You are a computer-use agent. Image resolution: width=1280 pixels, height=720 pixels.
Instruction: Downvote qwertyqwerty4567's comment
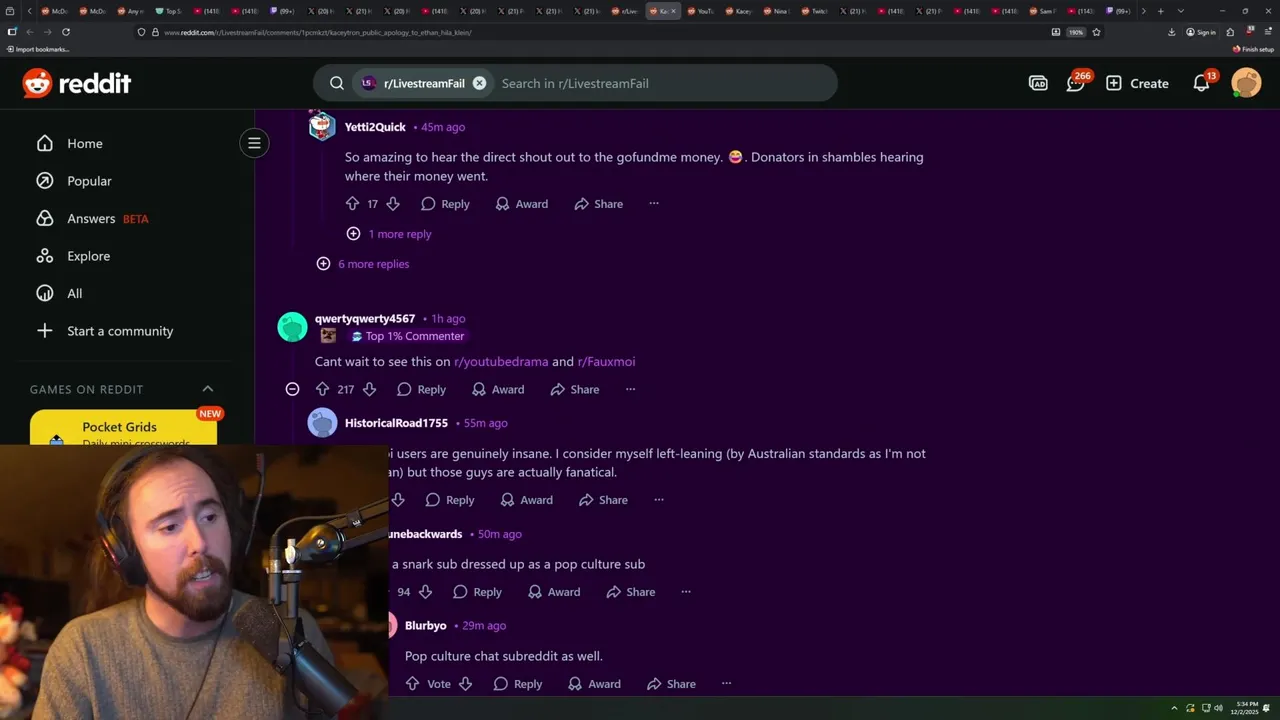pos(369,389)
